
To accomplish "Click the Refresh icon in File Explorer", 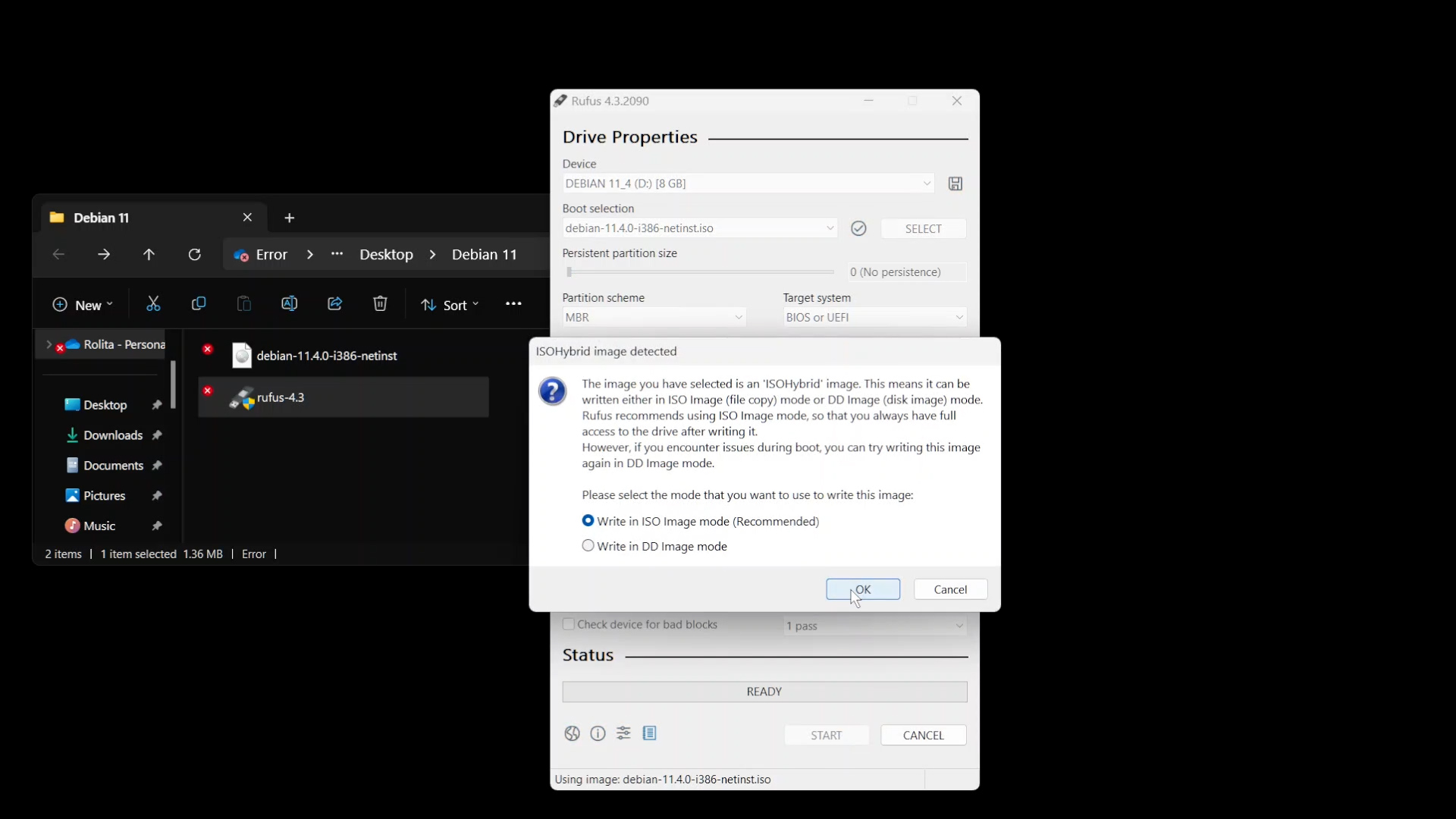I will point(194,255).
